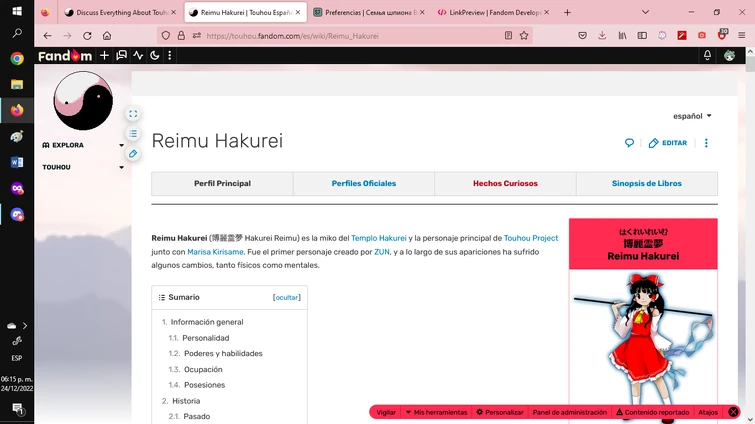Click the floating pencil edit icon
Image resolution: width=755 pixels, height=424 pixels.
click(133, 154)
